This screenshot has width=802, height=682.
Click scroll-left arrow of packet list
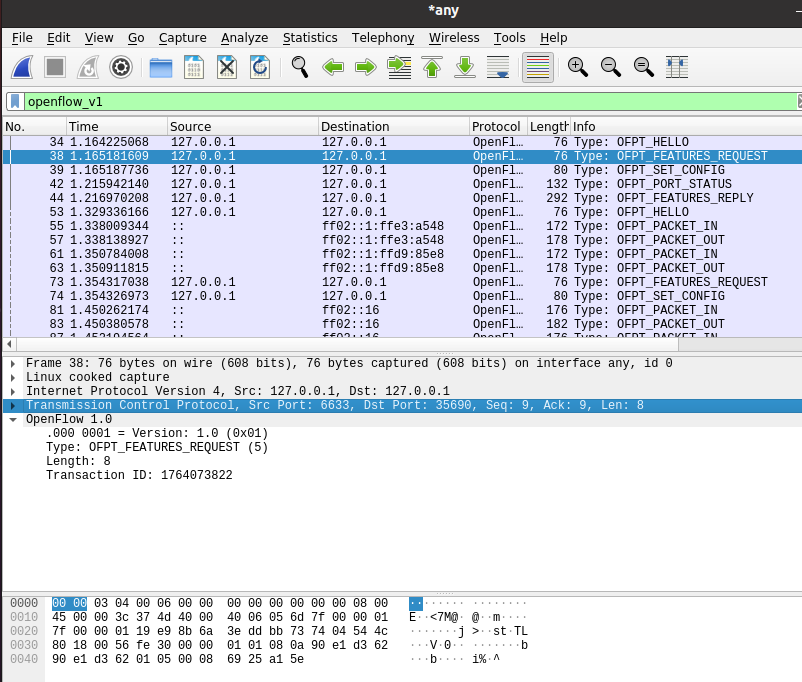tap(9, 344)
